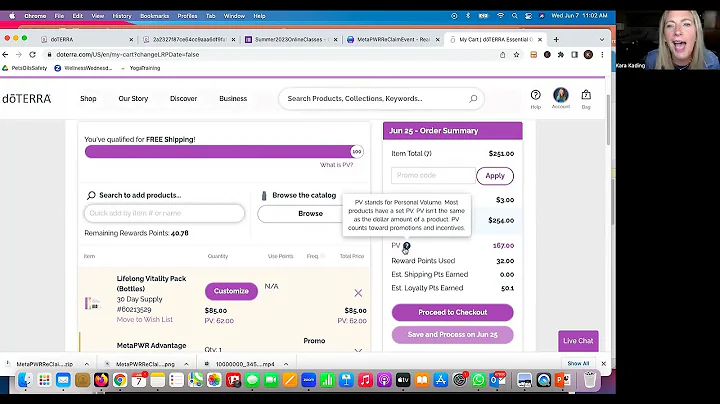The height and width of the screenshot is (404, 720).
Task: Switch to the first doTERRA tab
Action: [85, 39]
